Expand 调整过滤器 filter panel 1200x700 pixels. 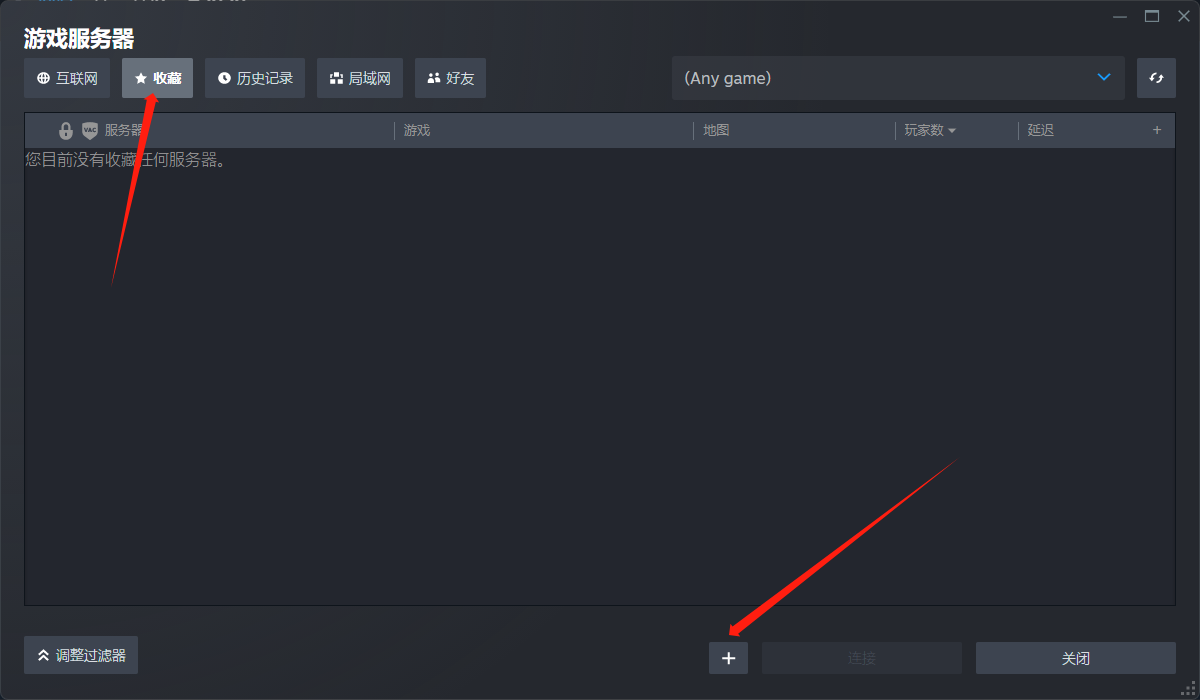click(81, 655)
